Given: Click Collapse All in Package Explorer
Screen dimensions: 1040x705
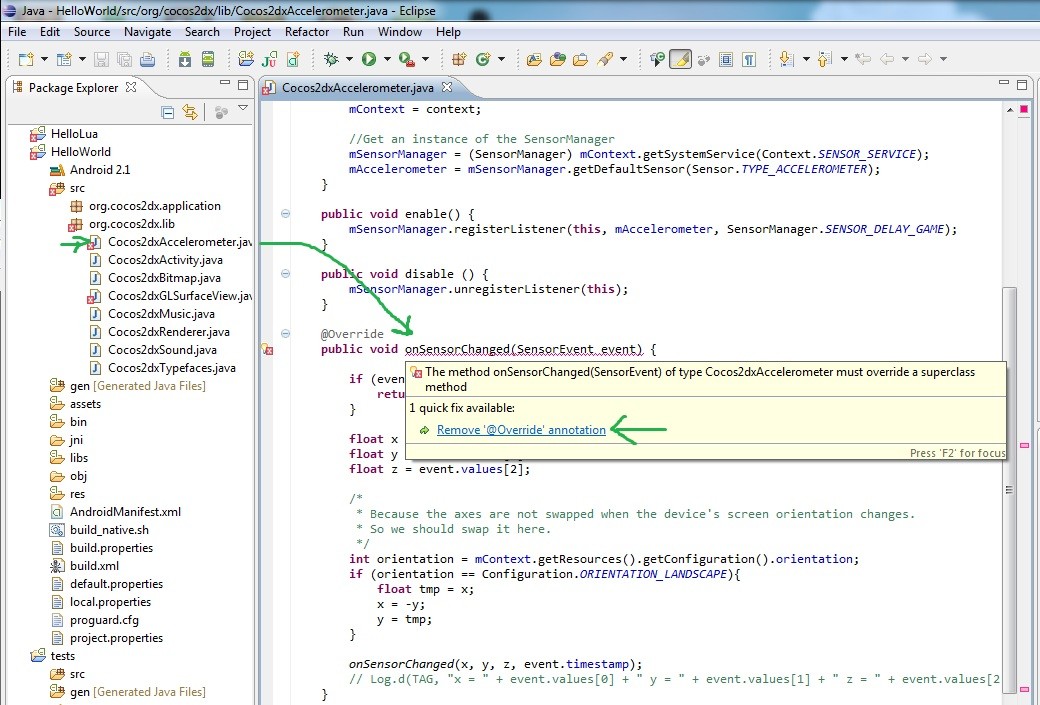Looking at the screenshot, I should (x=168, y=113).
